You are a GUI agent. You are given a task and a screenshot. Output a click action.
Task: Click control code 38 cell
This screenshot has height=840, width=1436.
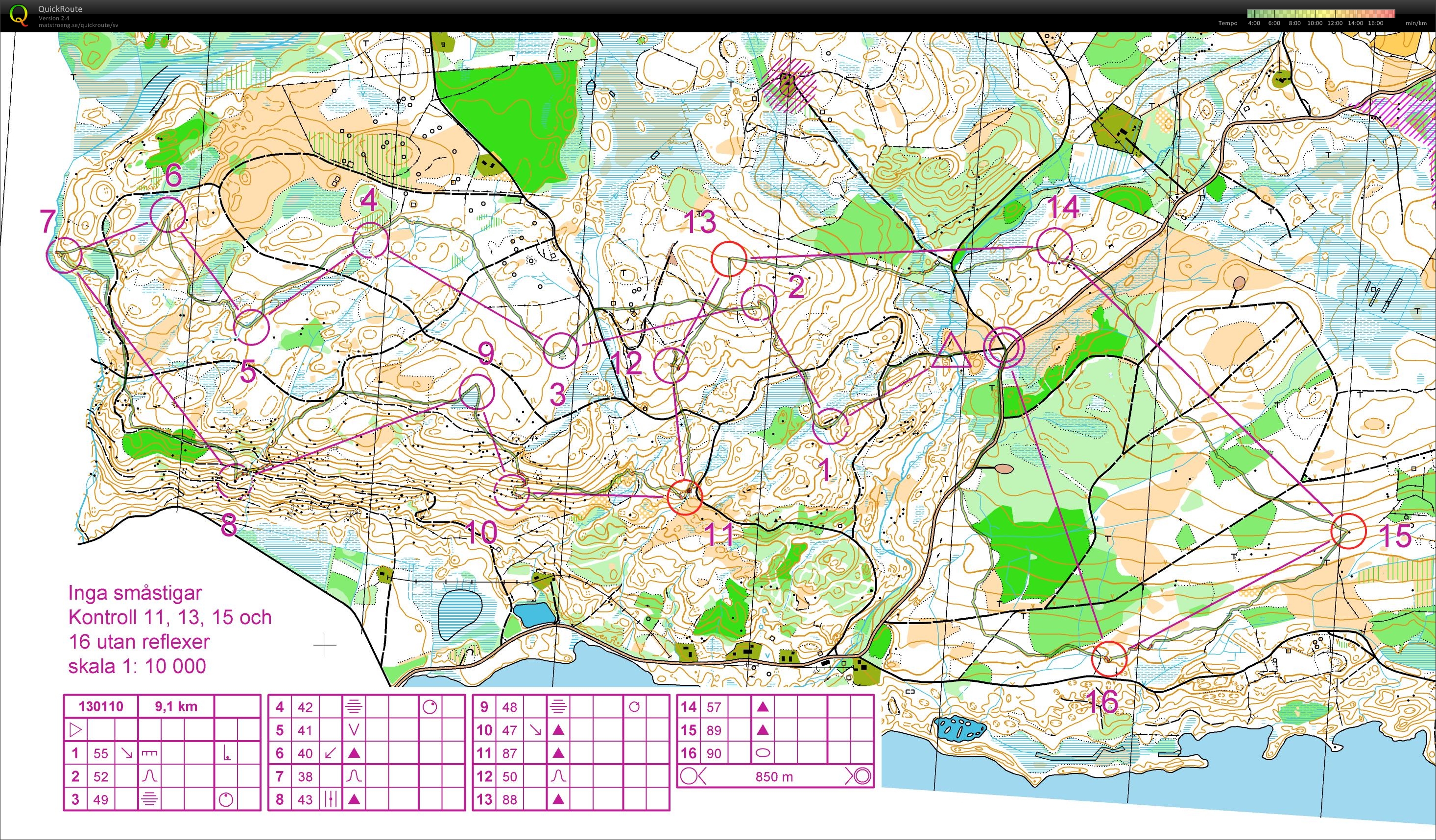coord(306,776)
